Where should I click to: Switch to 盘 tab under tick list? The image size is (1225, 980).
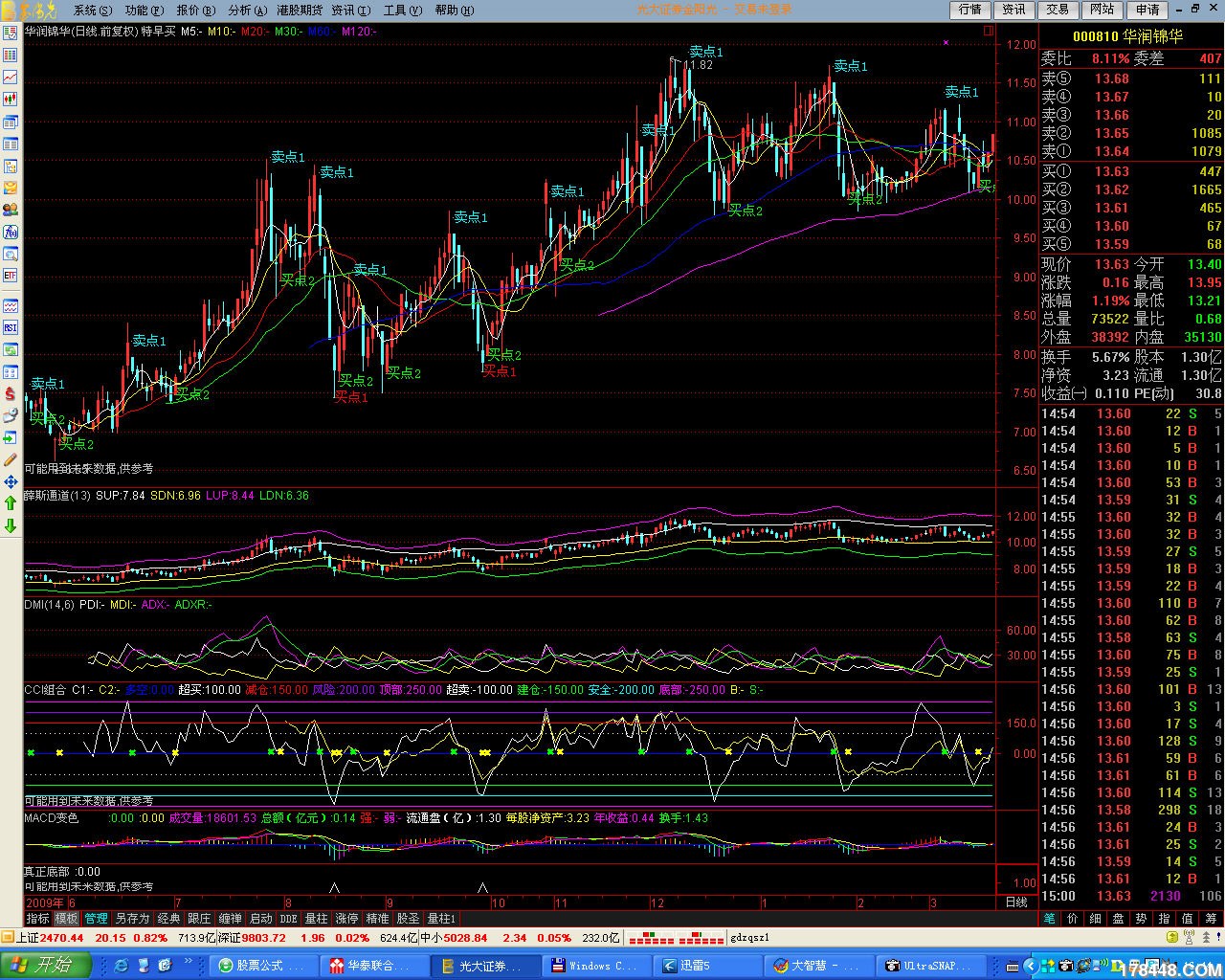[1118, 918]
